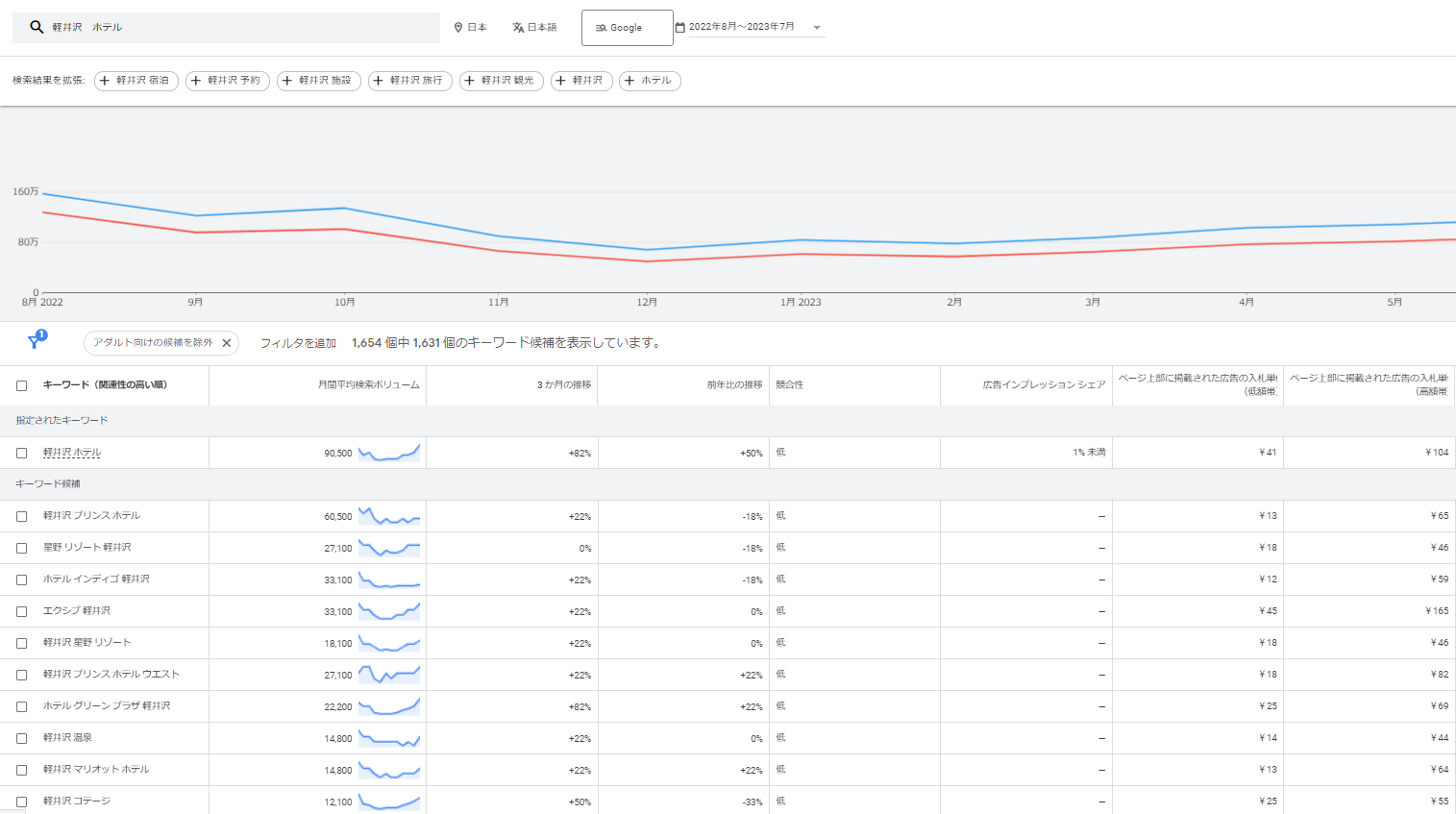
Task: Add the ホテル suggestion chip
Action: pos(650,81)
